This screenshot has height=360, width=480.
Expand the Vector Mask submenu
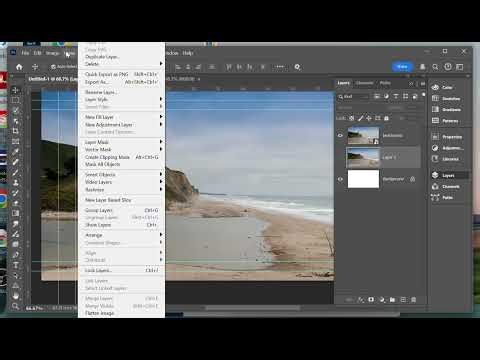pyautogui.click(x=121, y=149)
